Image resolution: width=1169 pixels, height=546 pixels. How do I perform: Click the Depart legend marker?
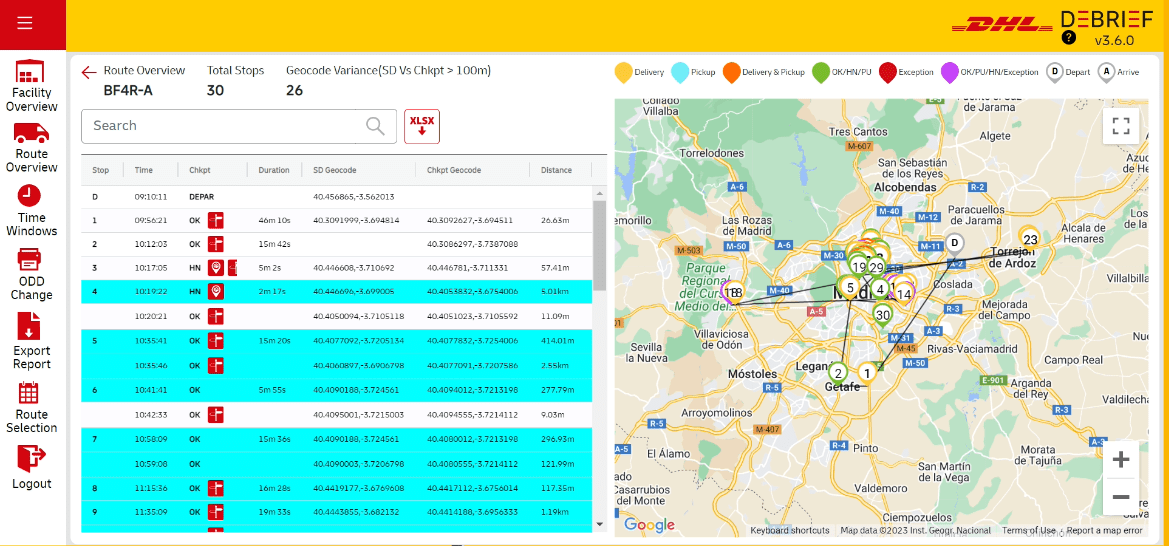[1054, 72]
